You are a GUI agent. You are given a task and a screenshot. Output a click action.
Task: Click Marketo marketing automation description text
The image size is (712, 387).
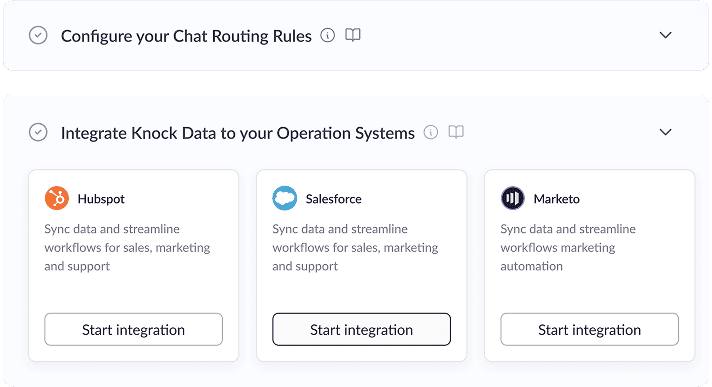pyautogui.click(x=568, y=248)
